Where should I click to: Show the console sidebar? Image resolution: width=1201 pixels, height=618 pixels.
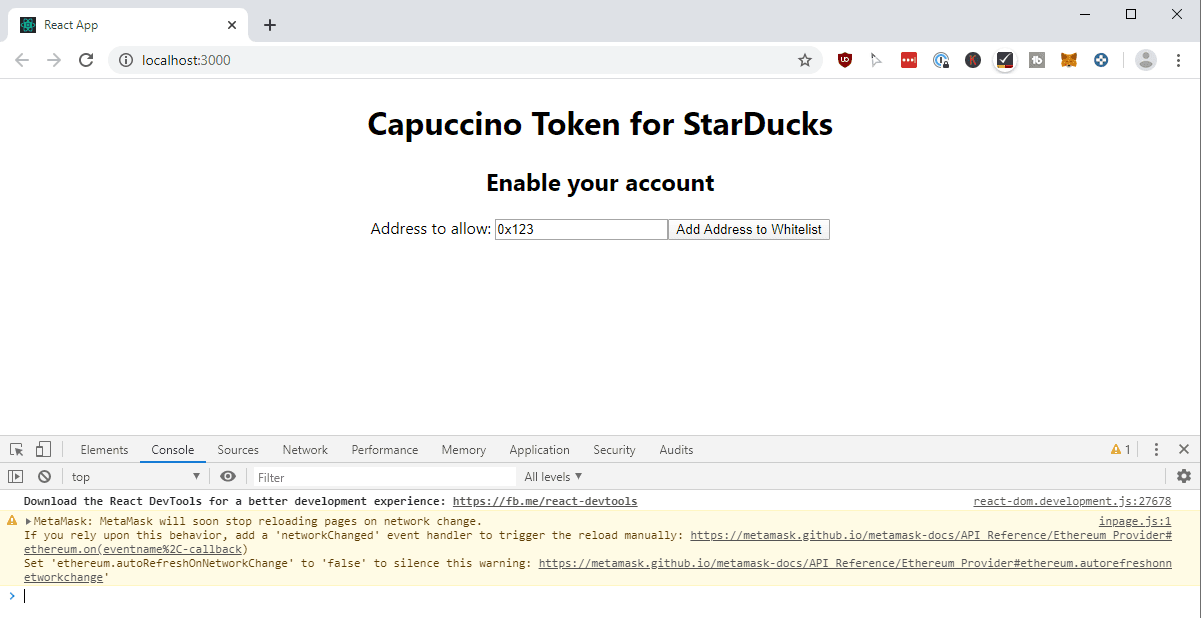click(15, 477)
